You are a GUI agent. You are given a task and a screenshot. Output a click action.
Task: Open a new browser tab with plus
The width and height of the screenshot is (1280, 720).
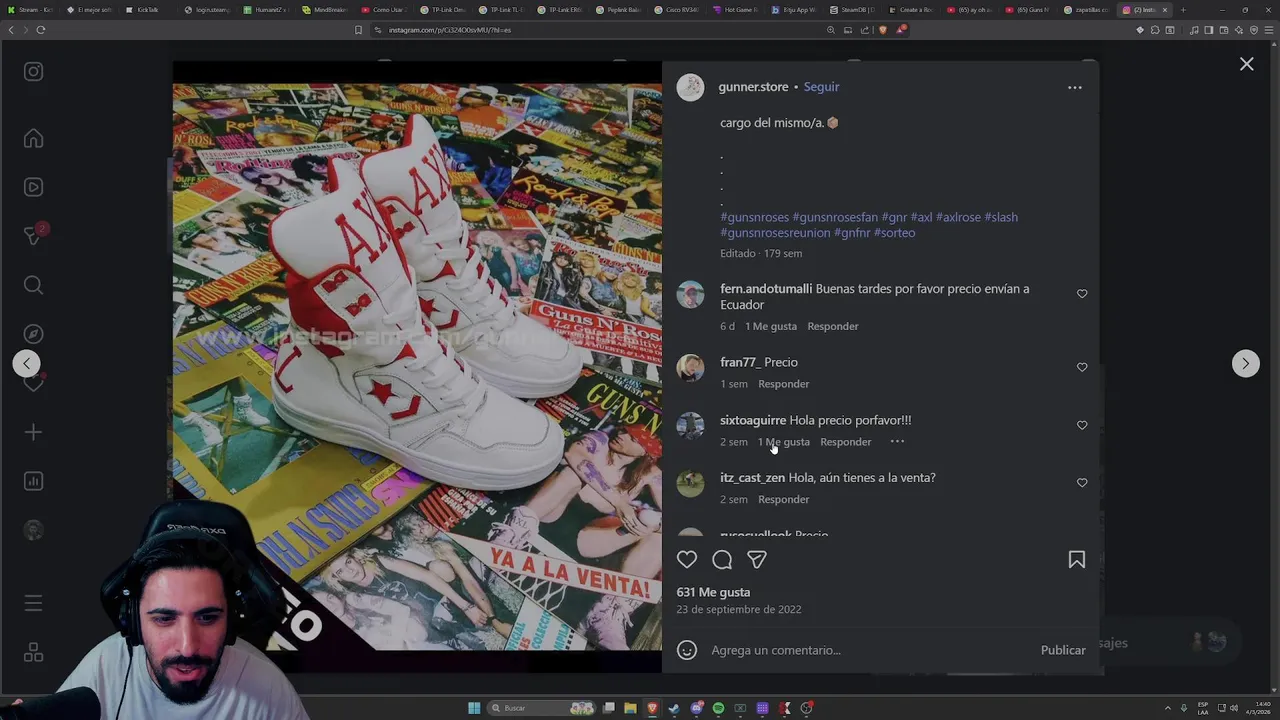pyautogui.click(x=1183, y=10)
